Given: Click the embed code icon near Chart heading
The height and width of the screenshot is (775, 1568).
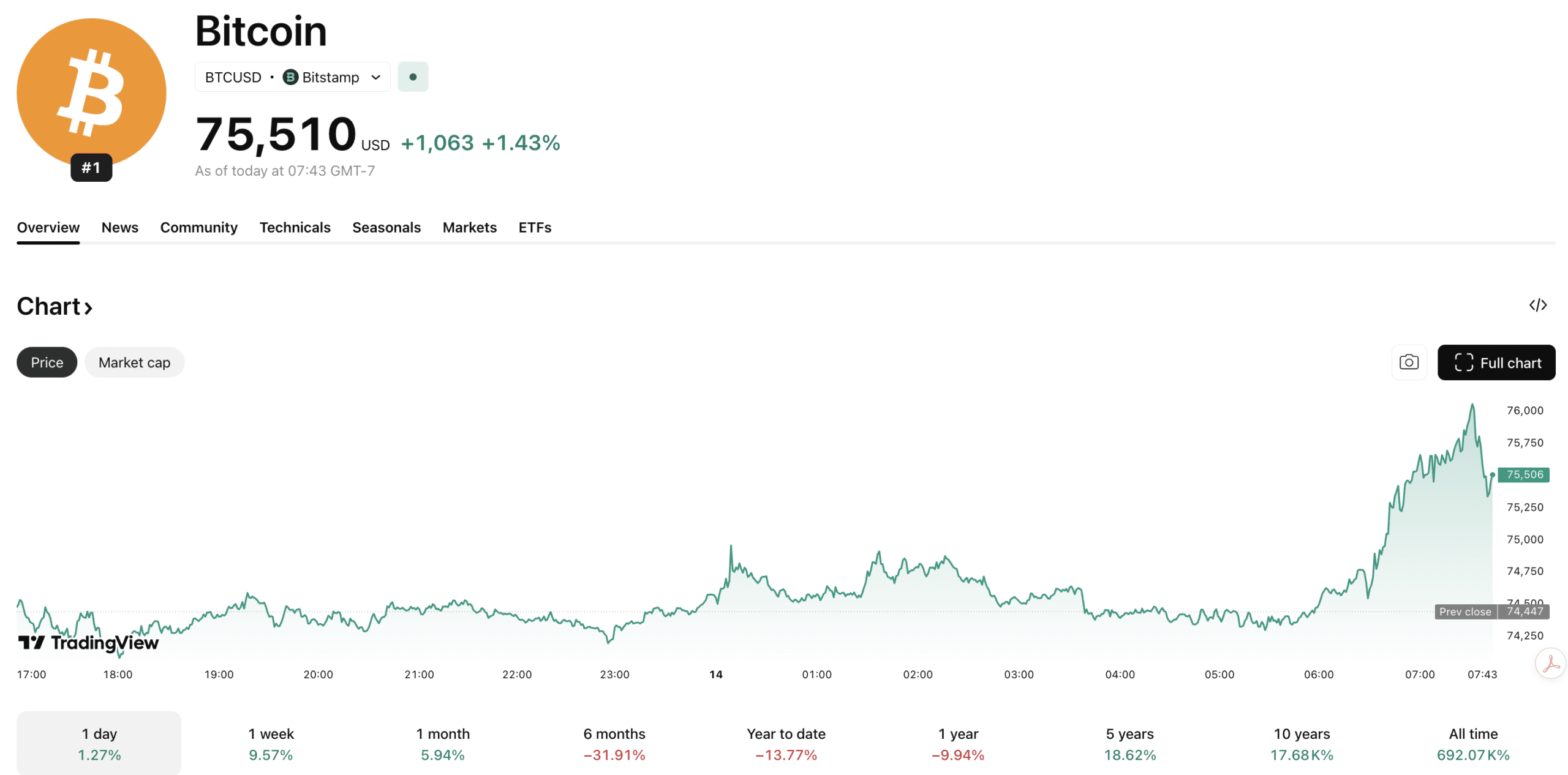Looking at the screenshot, I should point(1538,305).
